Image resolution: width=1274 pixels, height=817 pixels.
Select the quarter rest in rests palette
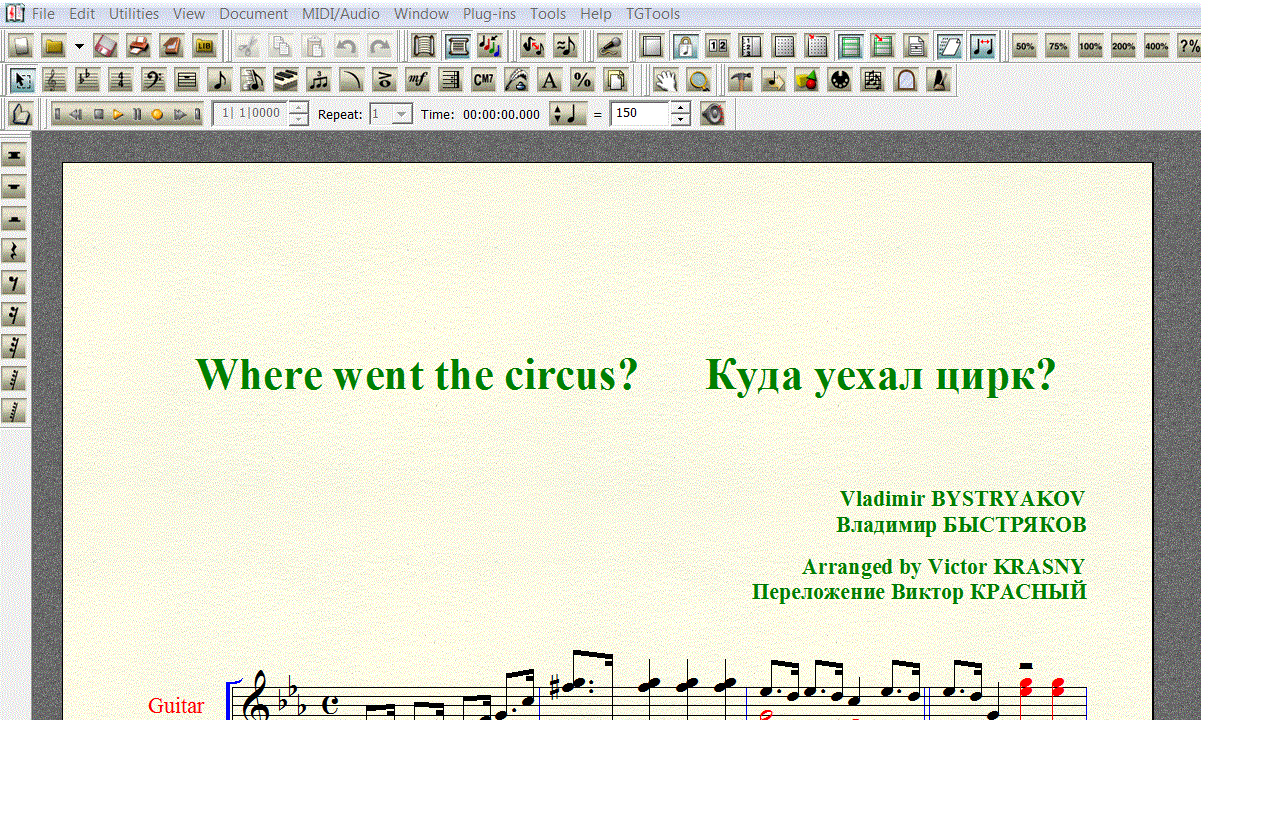tap(14, 251)
